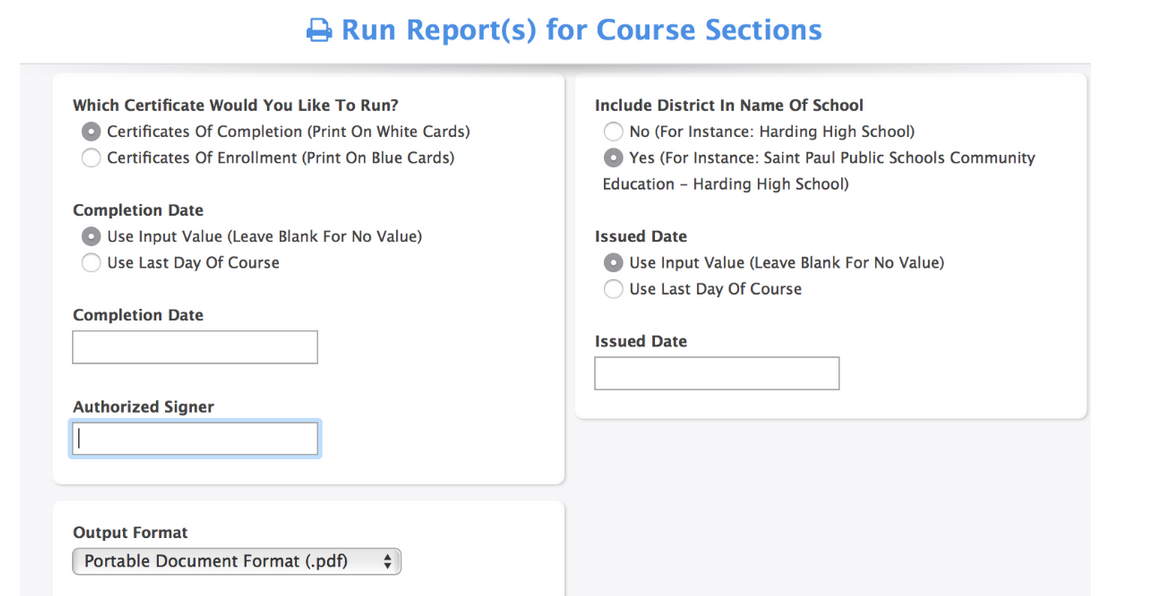1149x596 pixels.
Task: Pick Use Last Day Of Course for Issued Date
Action: [x=613, y=289]
